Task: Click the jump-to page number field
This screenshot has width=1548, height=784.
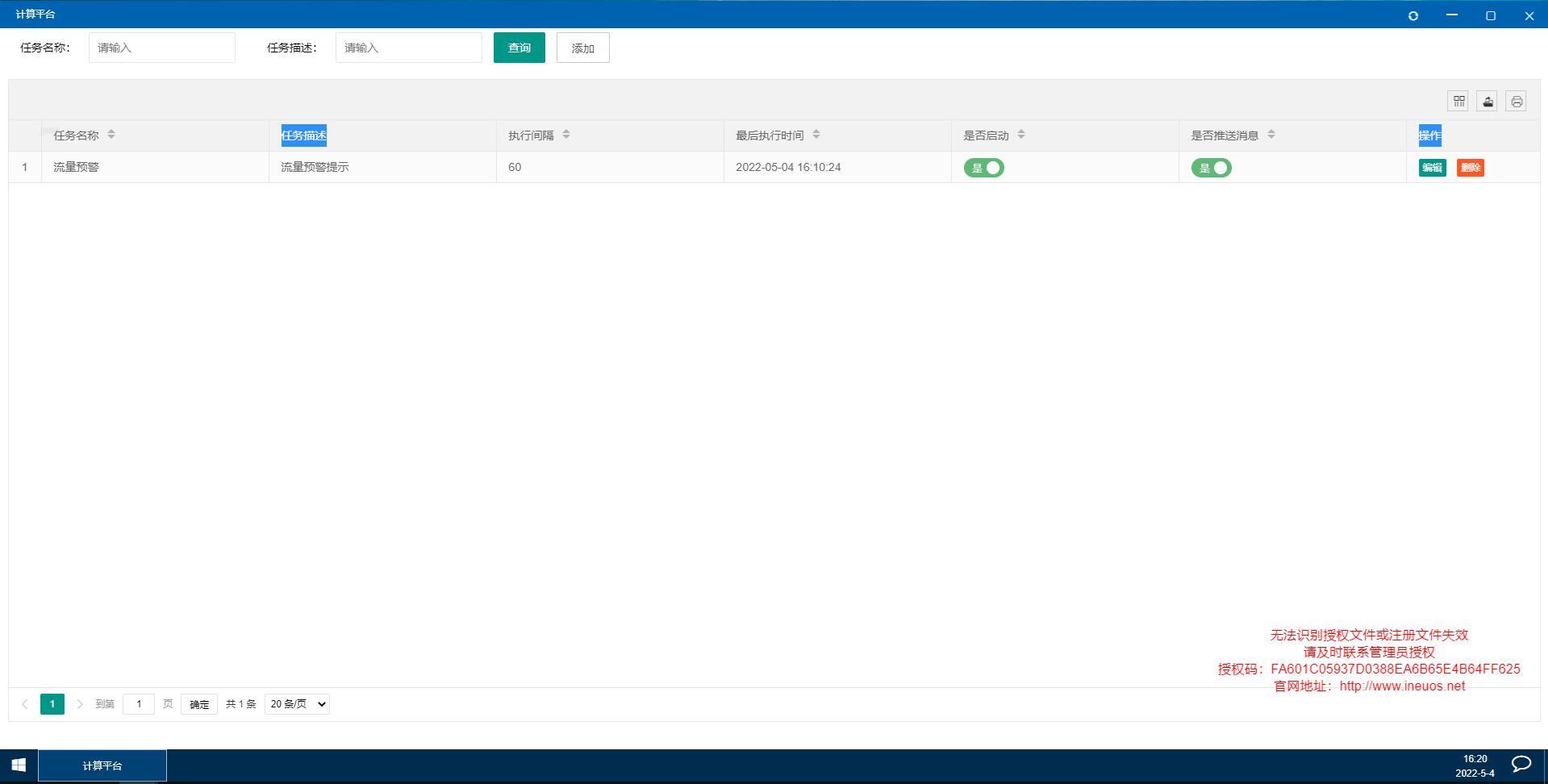Action: coord(139,704)
